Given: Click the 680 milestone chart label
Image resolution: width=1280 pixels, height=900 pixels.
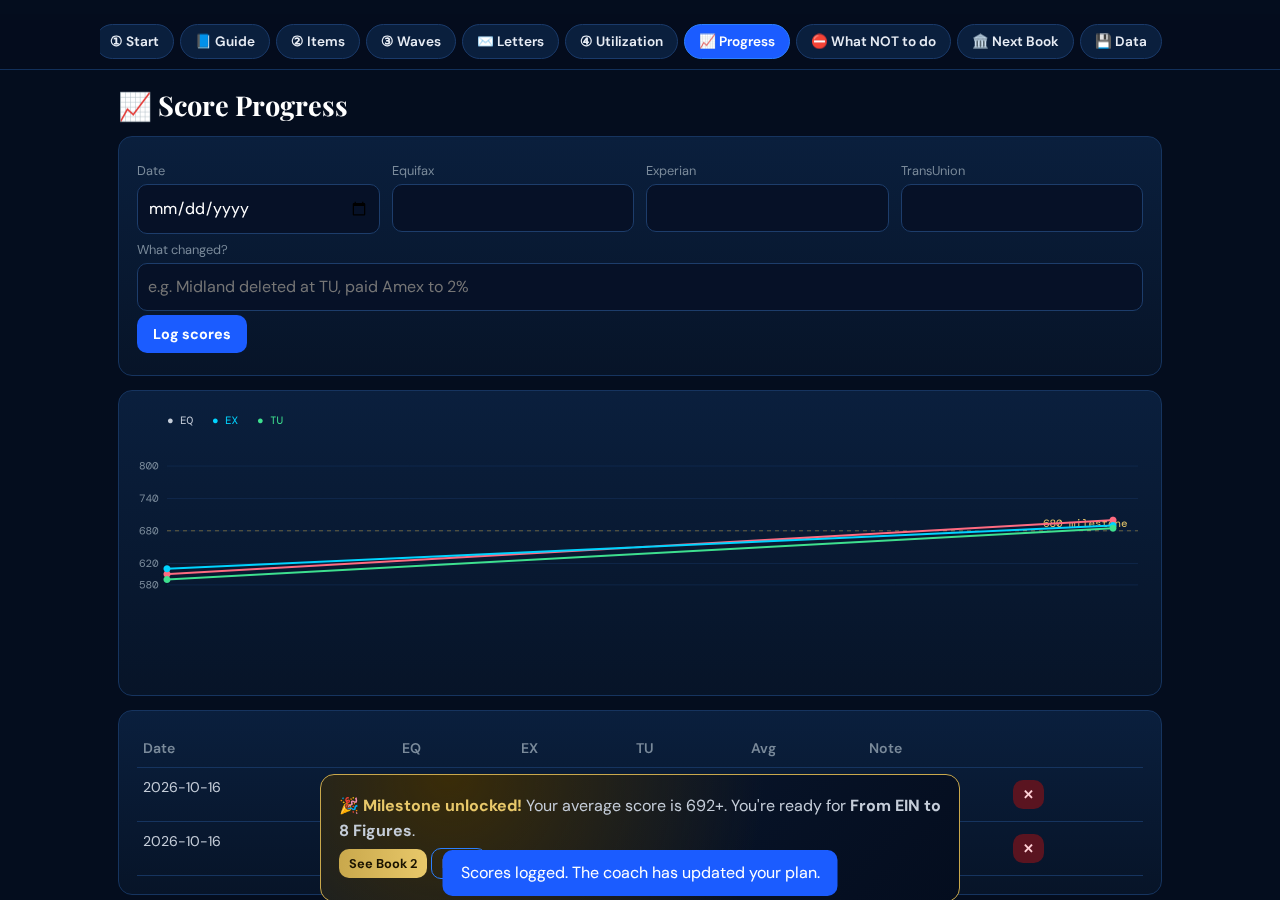Looking at the screenshot, I should tap(1085, 524).
